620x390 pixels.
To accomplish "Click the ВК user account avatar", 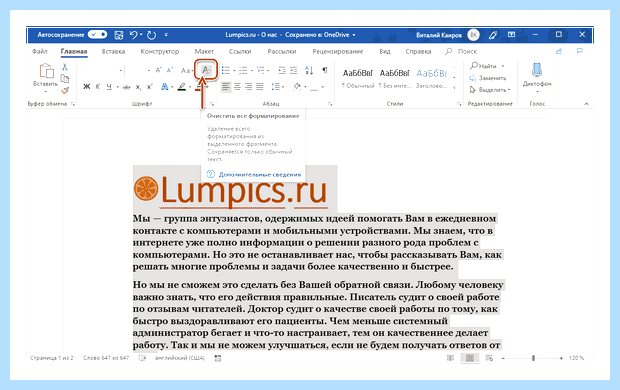I will pyautogui.click(x=473, y=35).
